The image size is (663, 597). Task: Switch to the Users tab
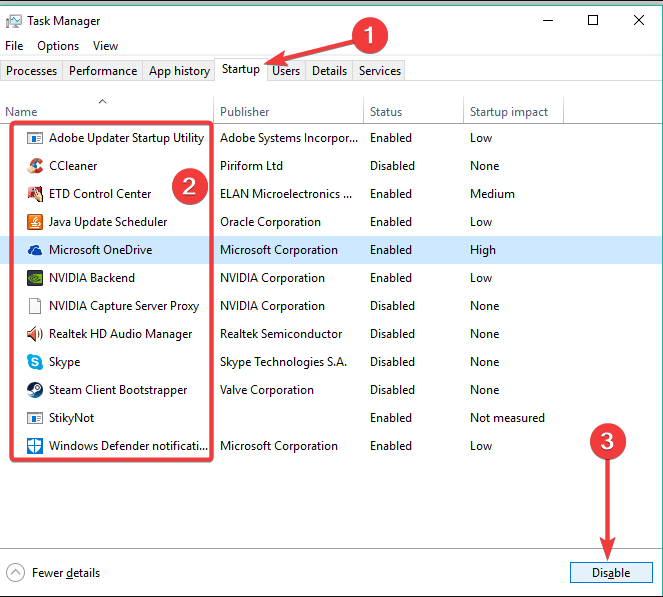pos(286,71)
